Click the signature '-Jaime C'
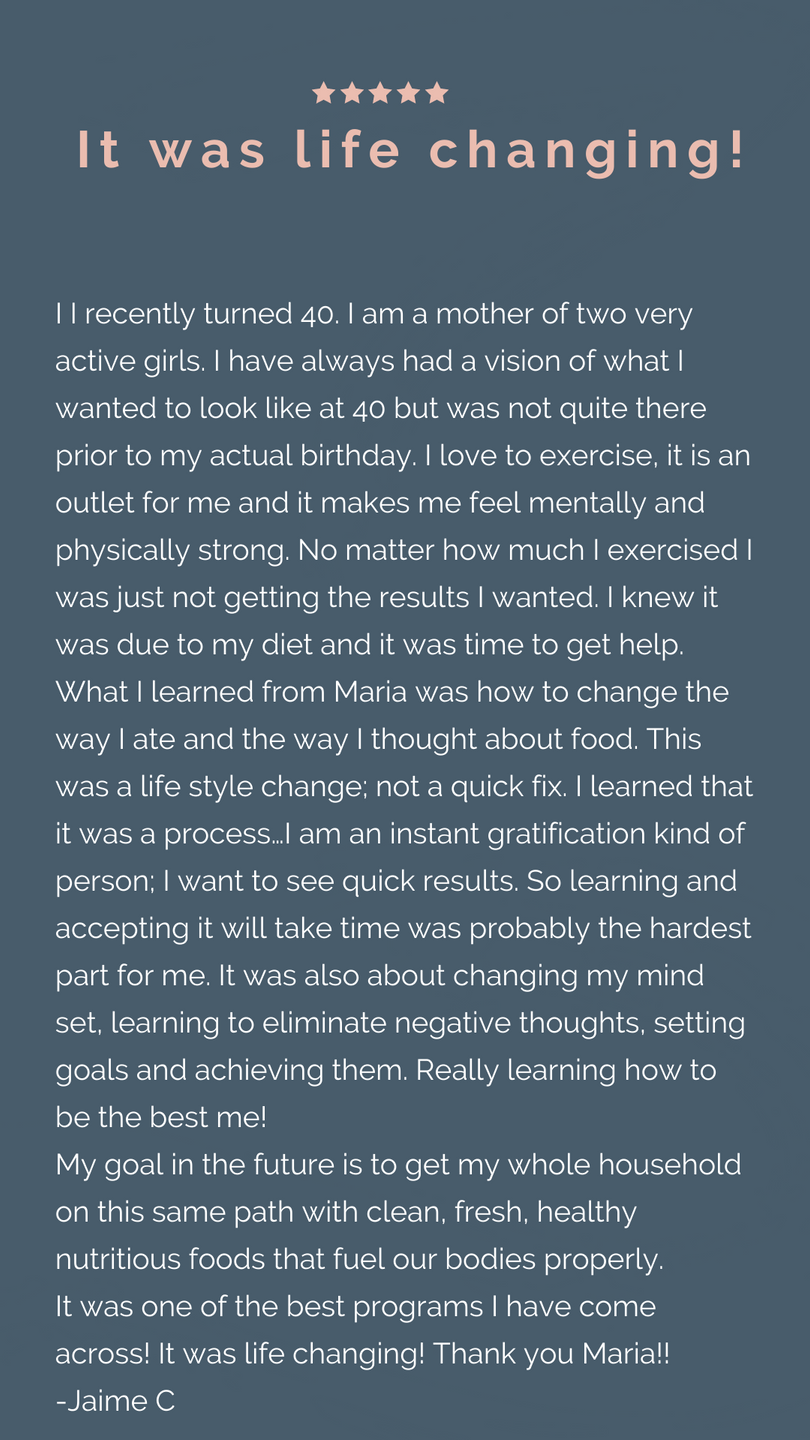 tap(115, 1401)
